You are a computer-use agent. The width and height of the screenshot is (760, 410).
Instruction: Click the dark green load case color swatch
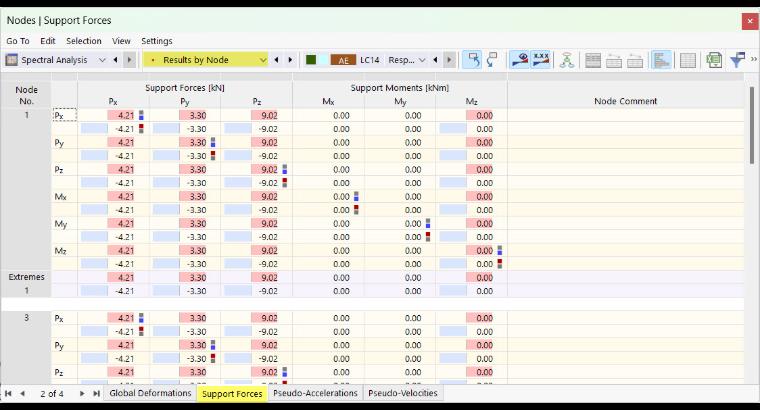click(311, 60)
